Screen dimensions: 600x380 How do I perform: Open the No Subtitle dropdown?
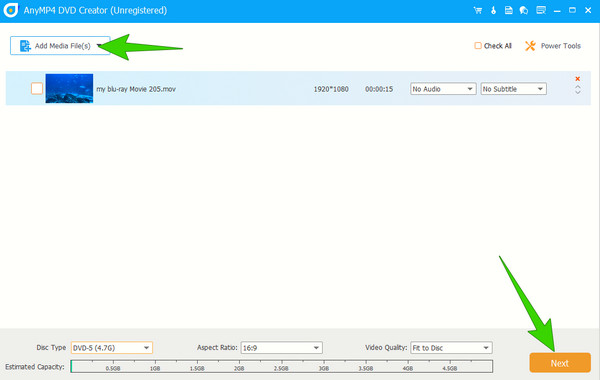point(514,89)
